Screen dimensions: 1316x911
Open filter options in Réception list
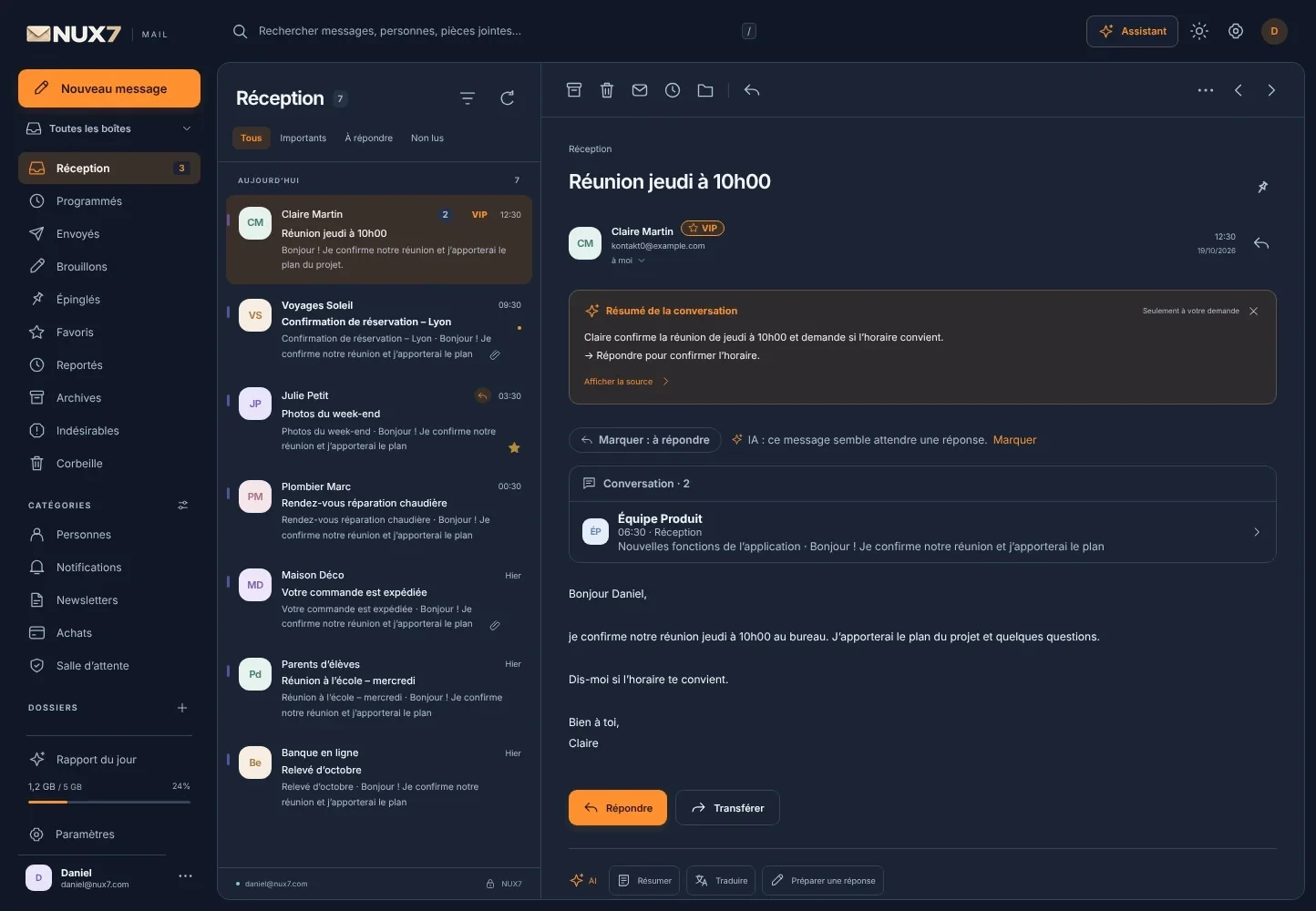(468, 98)
